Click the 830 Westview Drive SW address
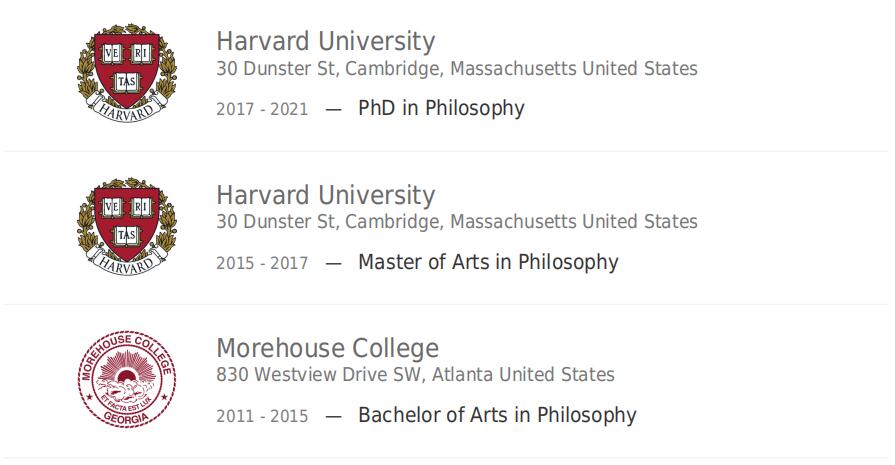 (x=415, y=375)
